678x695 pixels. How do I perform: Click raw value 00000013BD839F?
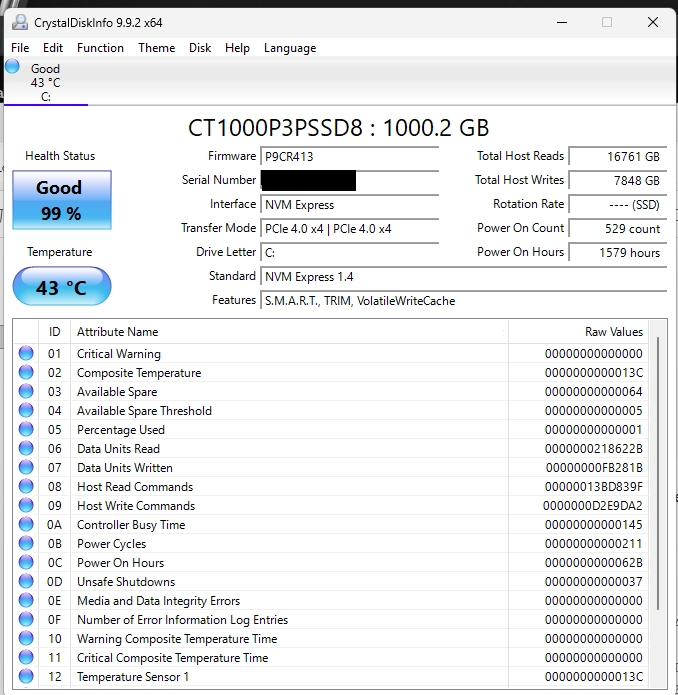[594, 487]
